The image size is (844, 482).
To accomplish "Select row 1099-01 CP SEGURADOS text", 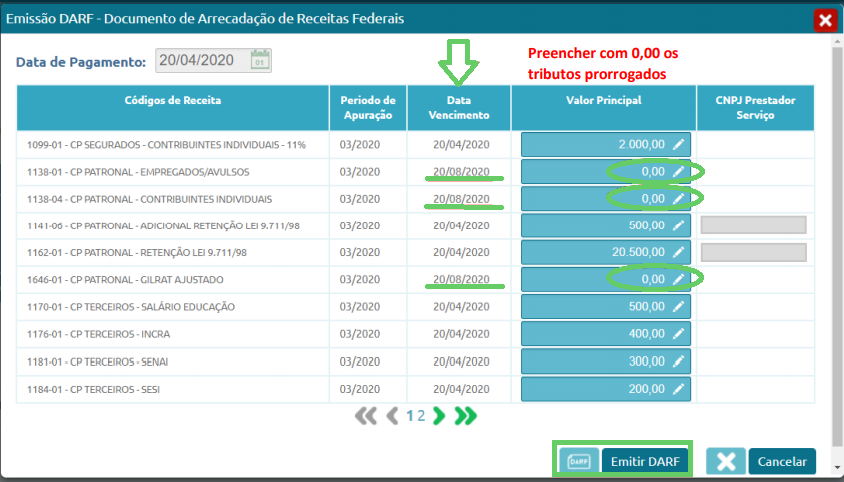I will 166,145.
